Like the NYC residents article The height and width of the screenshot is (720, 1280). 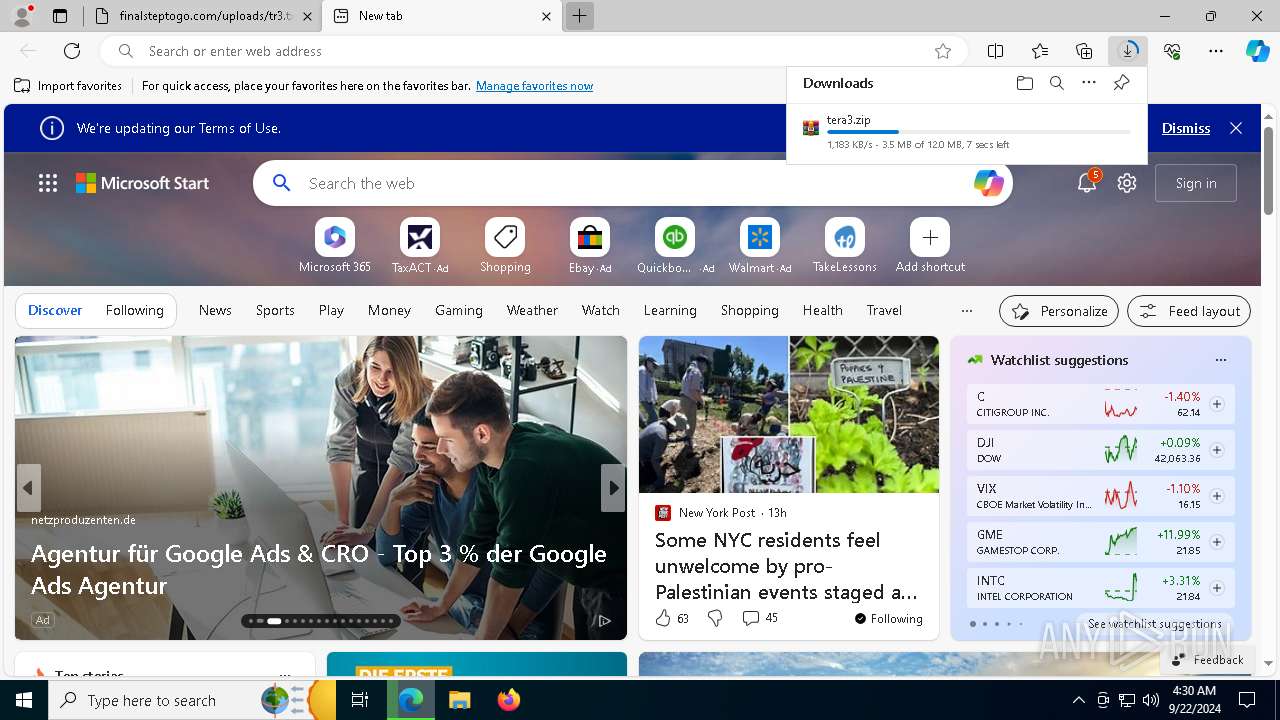(663, 618)
